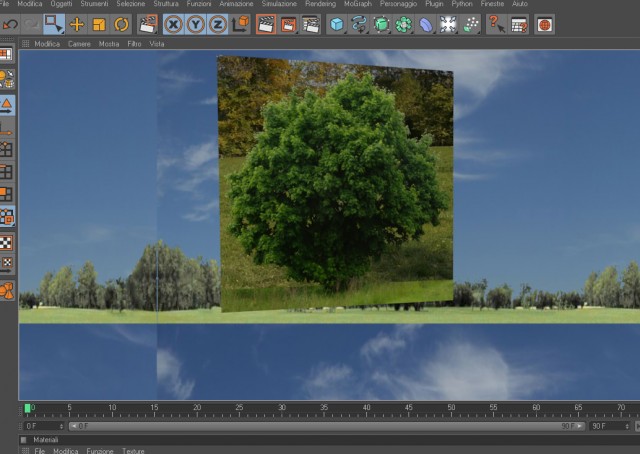
Task: Click the viewport Mostra menu
Action: tap(109, 44)
